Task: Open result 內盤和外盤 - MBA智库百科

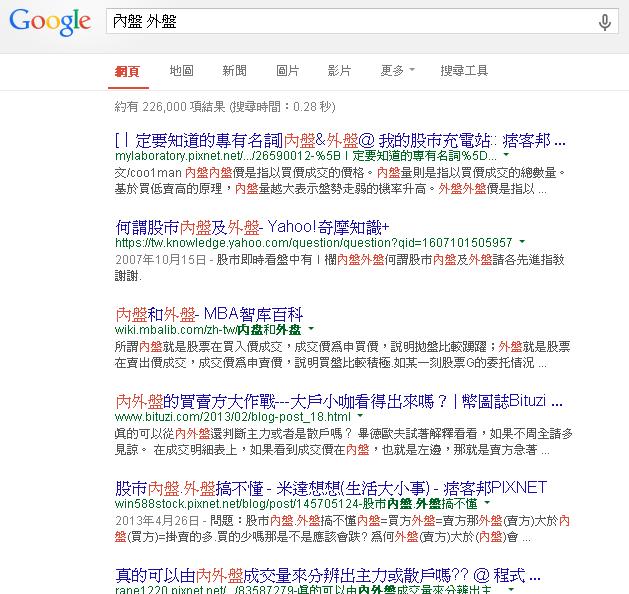Action: tap(209, 314)
